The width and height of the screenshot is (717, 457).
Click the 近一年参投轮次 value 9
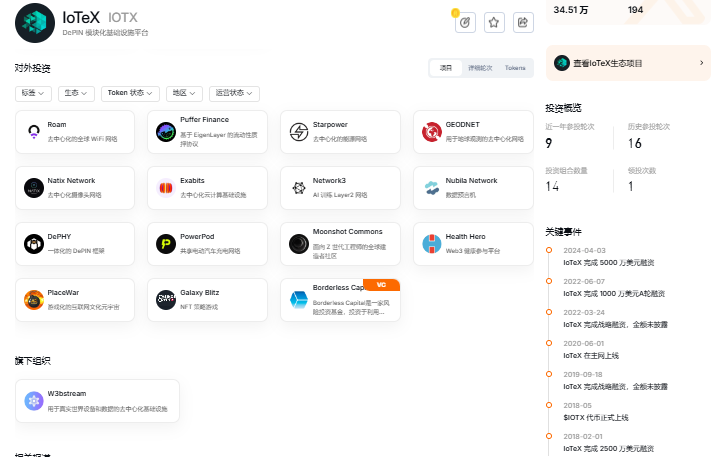tap(549, 143)
